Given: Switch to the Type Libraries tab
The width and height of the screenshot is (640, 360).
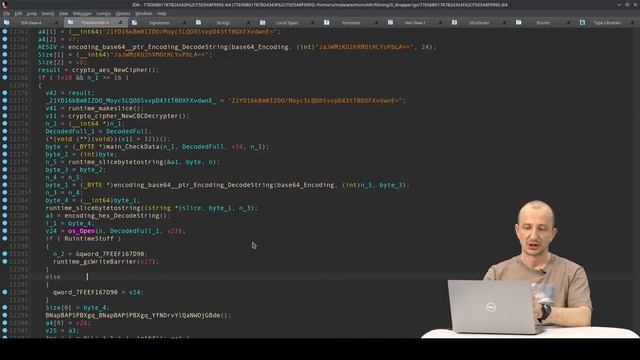Looking at the screenshot, I should [x=607, y=23].
